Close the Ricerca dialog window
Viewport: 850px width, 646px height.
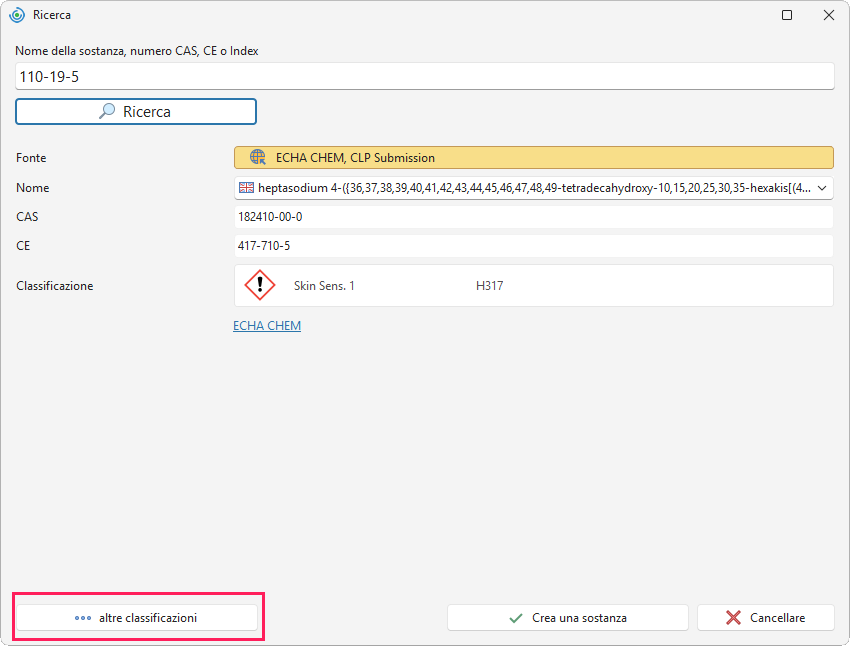tap(829, 15)
